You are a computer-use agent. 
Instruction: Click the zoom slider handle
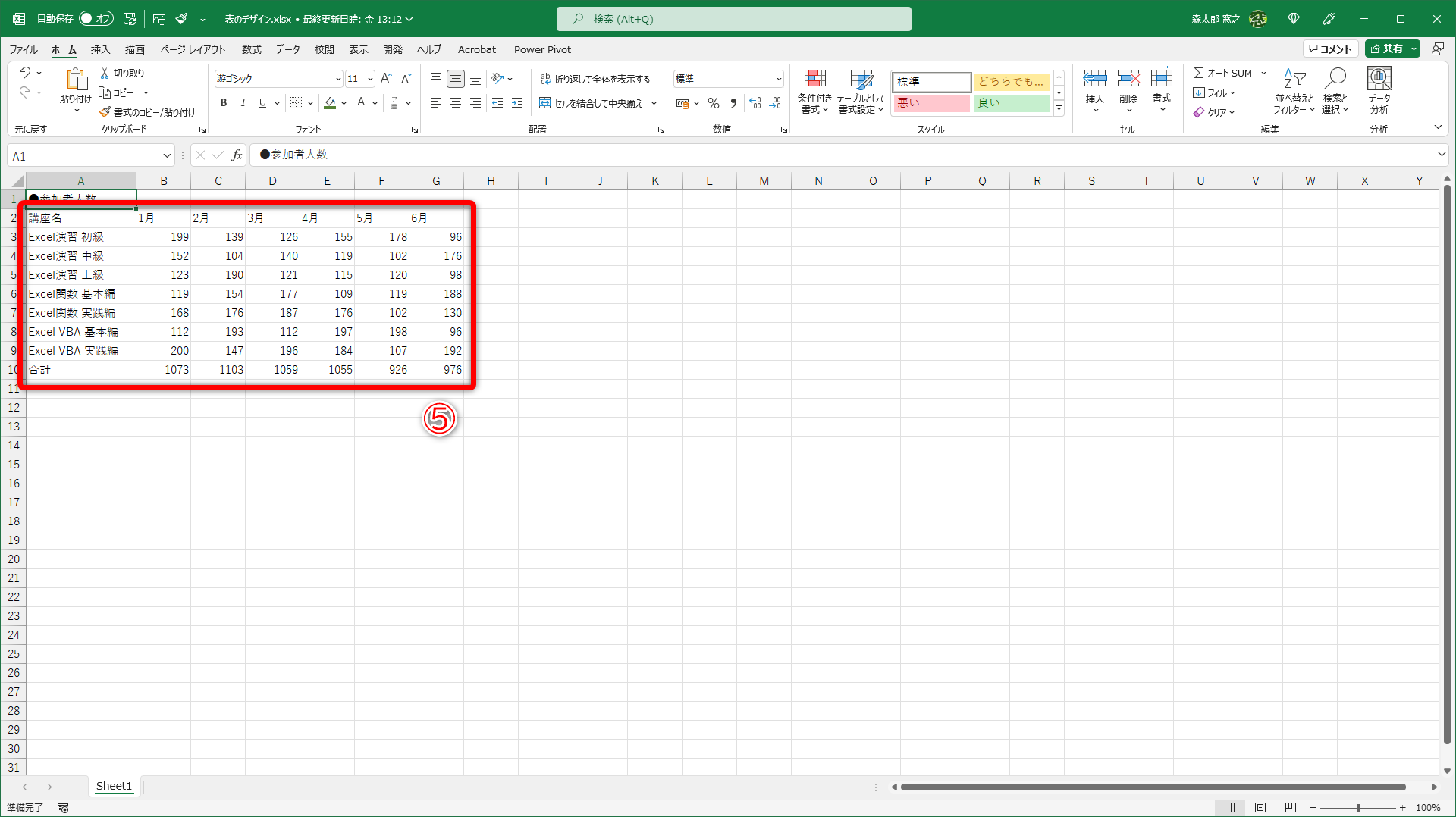coord(1358,808)
